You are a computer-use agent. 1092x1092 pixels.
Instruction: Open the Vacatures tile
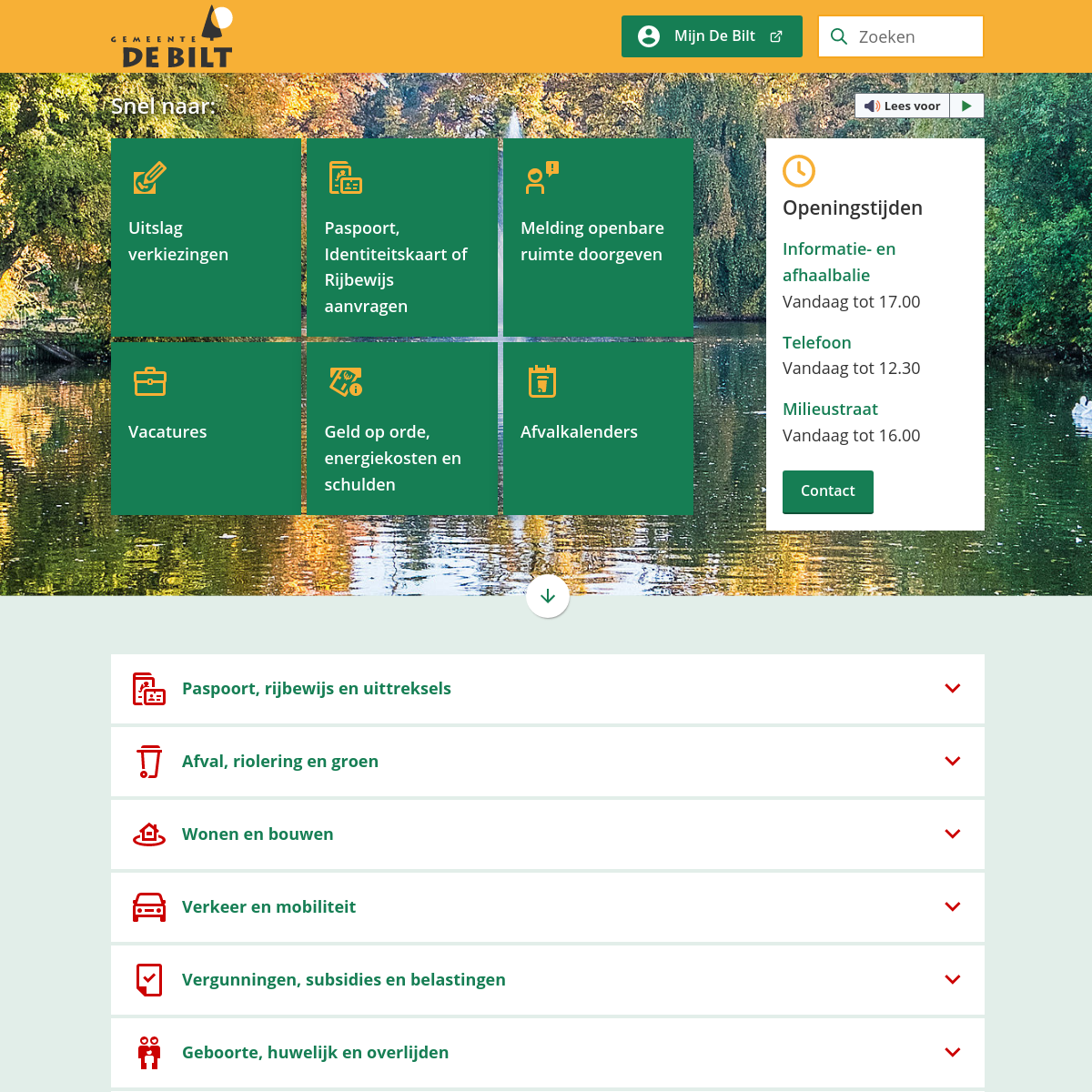(207, 429)
